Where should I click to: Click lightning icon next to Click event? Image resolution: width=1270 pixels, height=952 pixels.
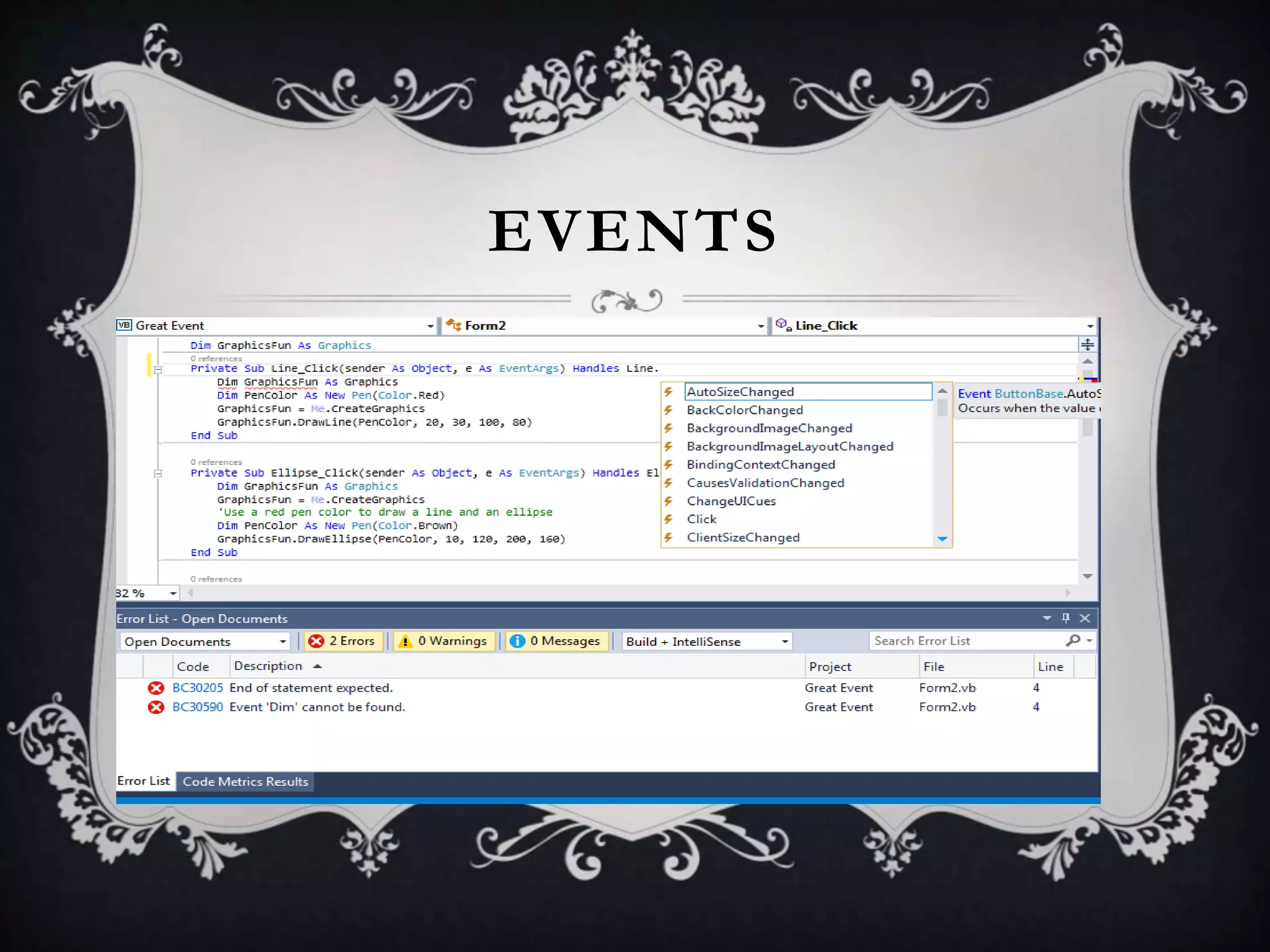point(668,519)
